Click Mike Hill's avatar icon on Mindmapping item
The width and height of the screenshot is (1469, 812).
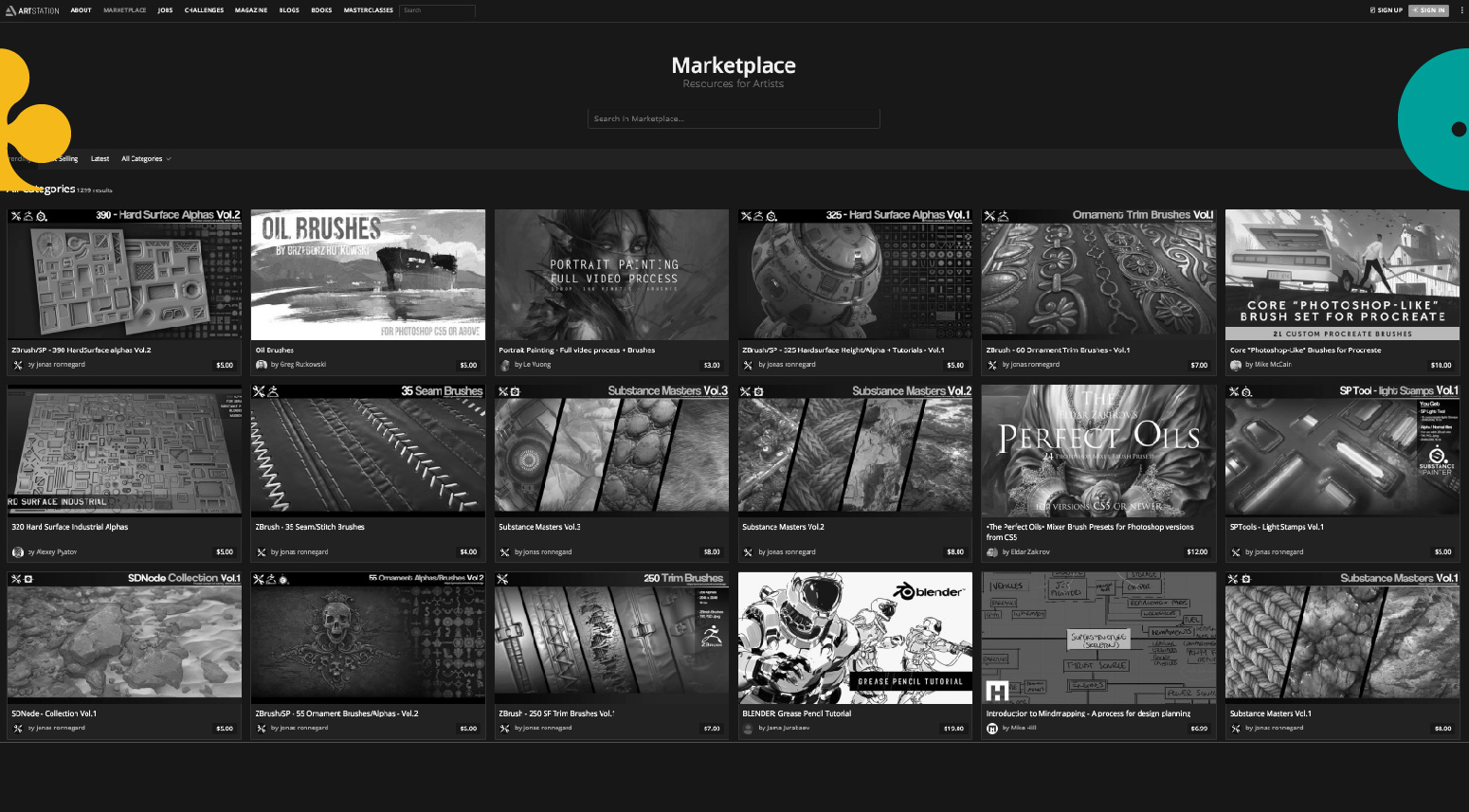click(992, 728)
